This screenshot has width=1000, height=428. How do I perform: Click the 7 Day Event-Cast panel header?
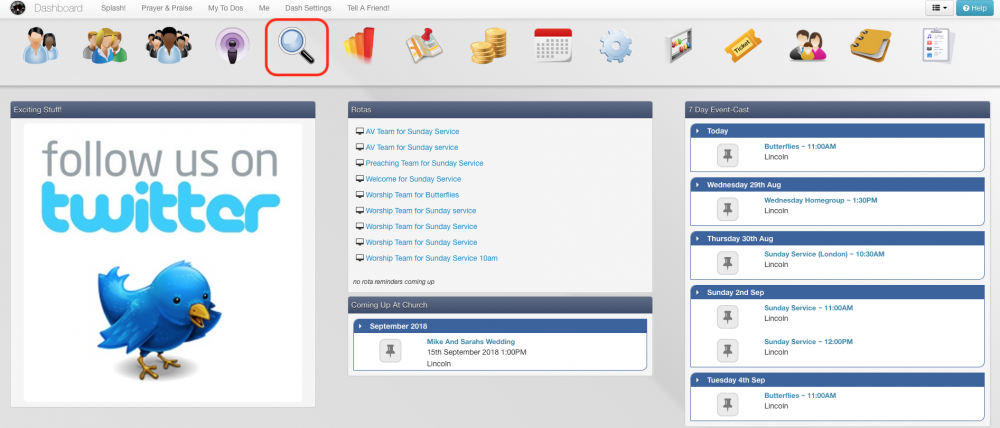pyautogui.click(x=837, y=110)
